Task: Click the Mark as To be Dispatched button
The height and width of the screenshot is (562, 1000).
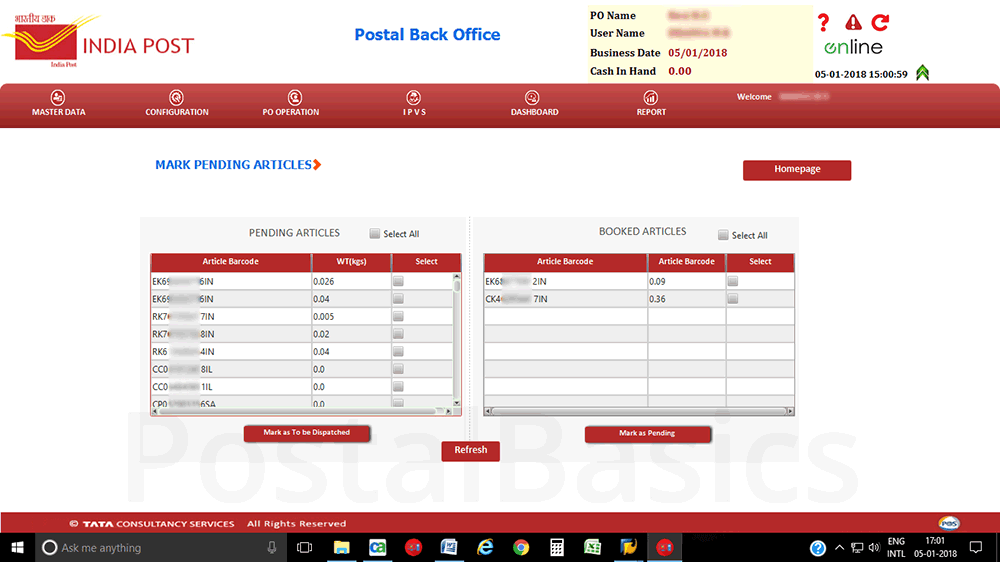Action: click(307, 433)
